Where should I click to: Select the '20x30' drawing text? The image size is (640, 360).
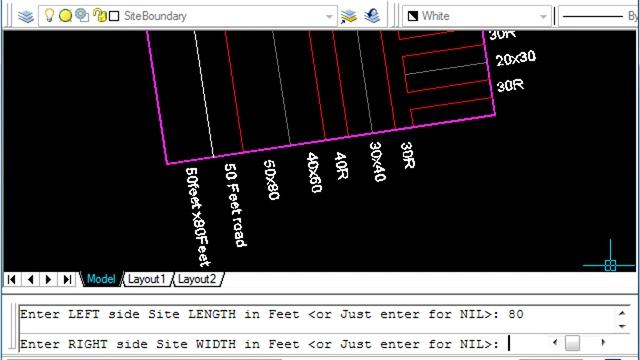point(516,58)
